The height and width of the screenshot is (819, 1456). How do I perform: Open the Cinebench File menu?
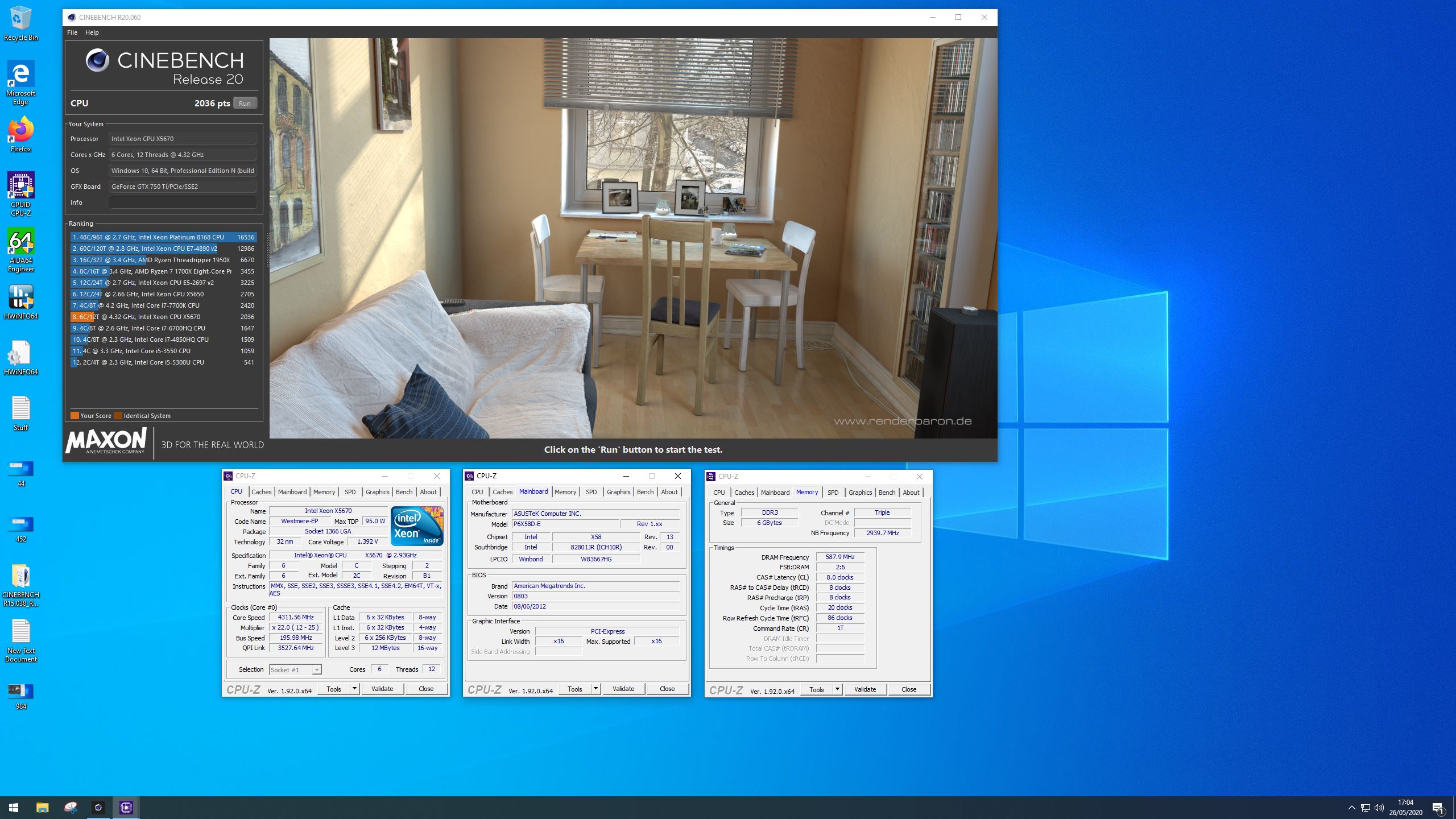(72, 32)
